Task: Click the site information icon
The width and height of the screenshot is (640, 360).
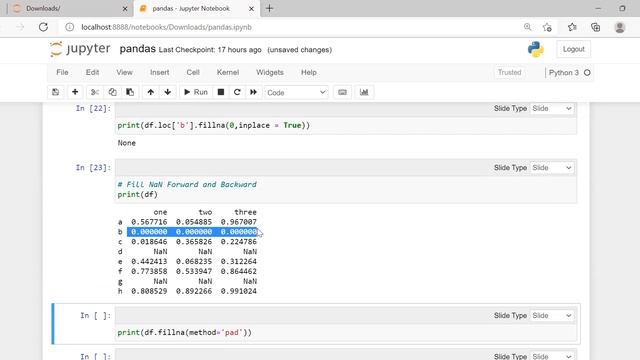Action: (70, 27)
